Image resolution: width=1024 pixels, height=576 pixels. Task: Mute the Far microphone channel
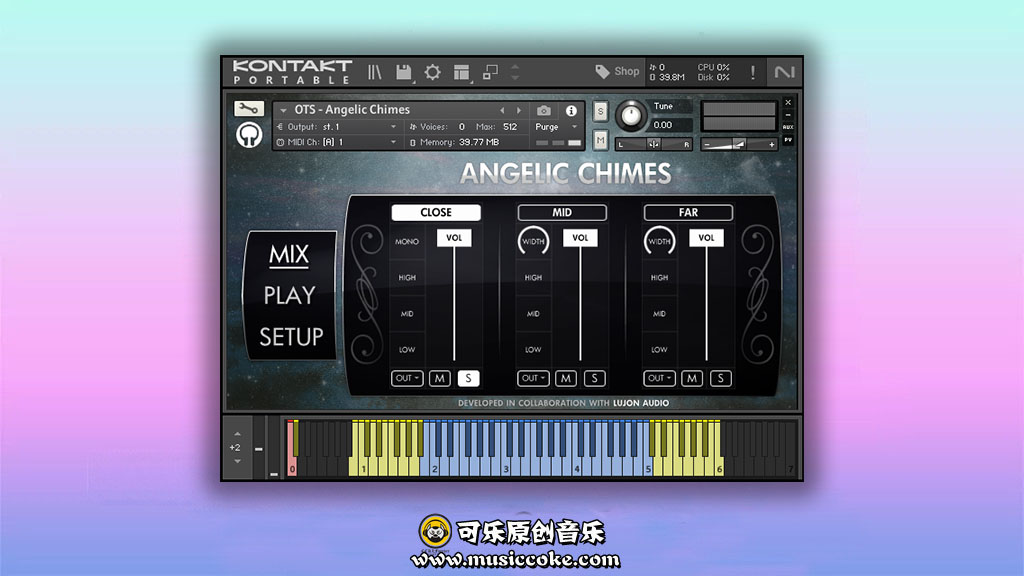[692, 378]
